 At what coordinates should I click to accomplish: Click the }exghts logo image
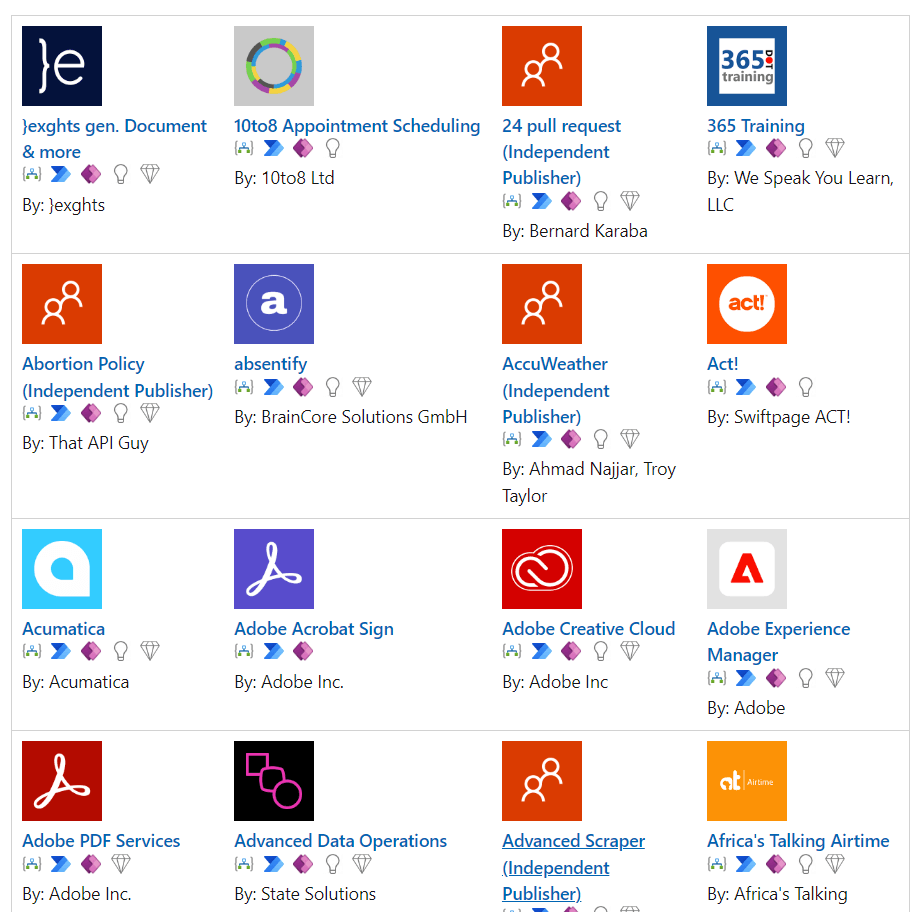(62, 66)
